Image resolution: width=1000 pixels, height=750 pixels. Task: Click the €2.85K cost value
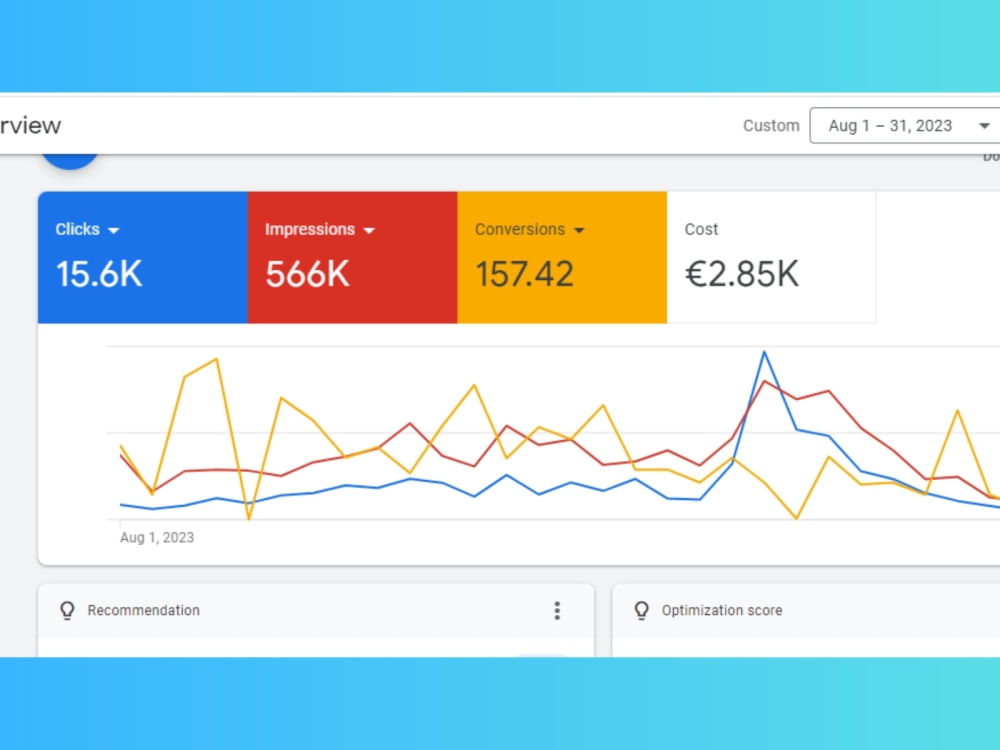(x=742, y=274)
